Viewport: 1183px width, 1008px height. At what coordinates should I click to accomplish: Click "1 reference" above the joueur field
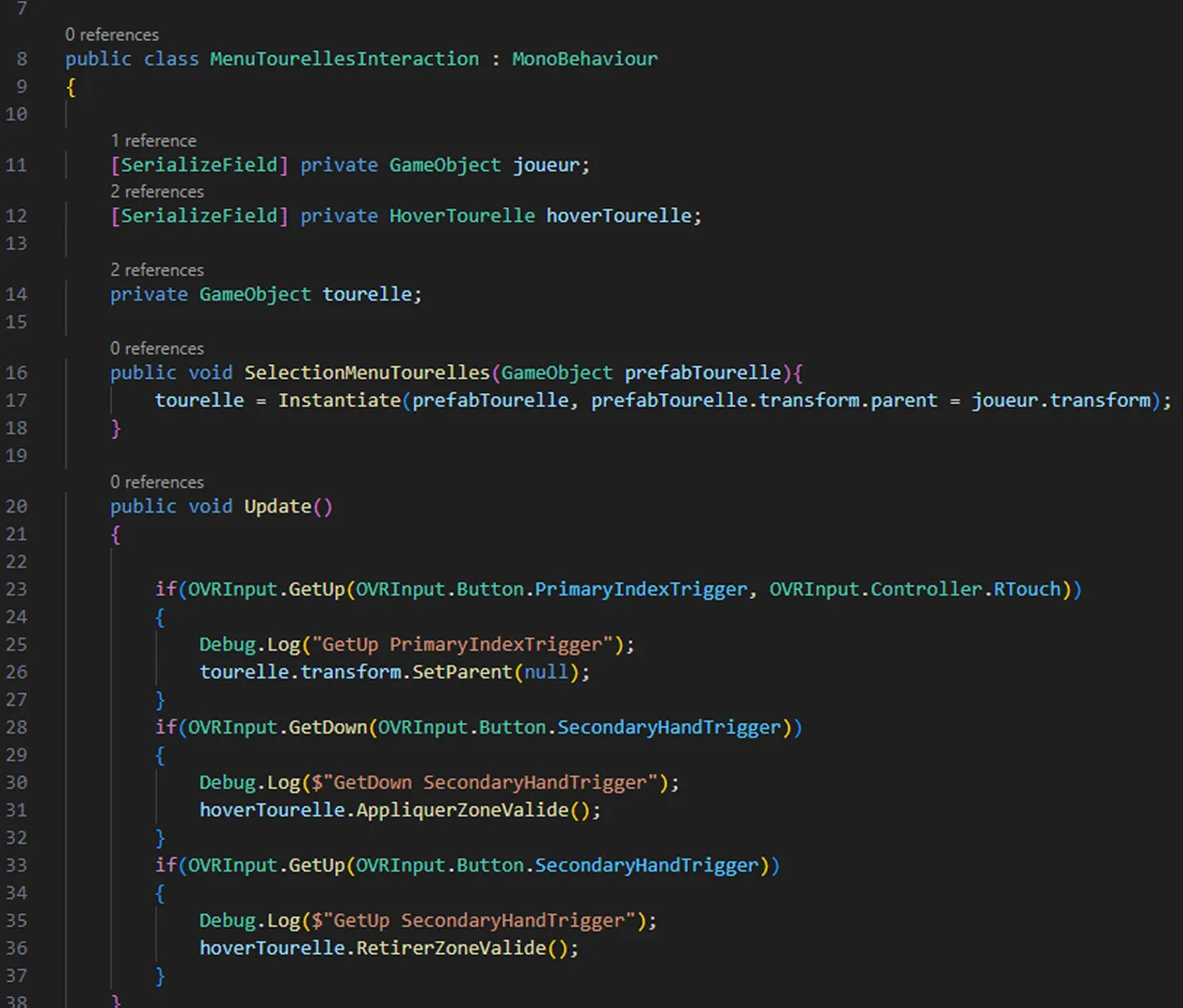[x=154, y=140]
